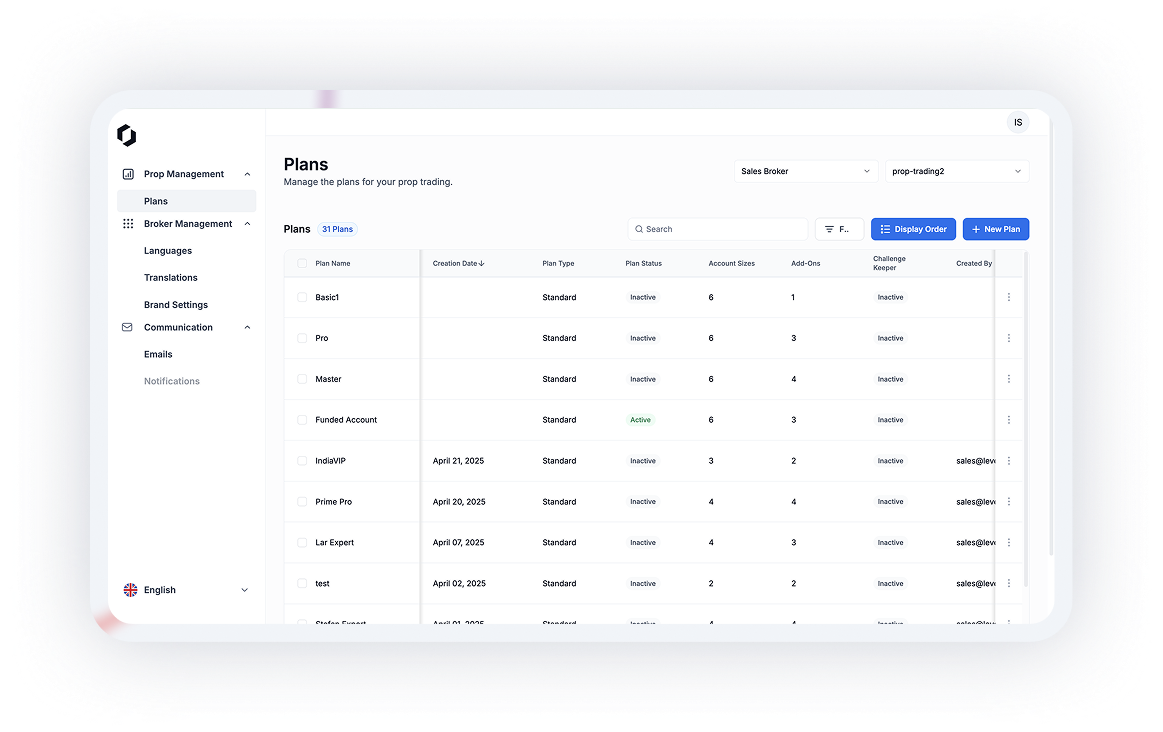This screenshot has height=732, width=1163.
Task: Open the IS user avatar menu
Action: click(1018, 122)
